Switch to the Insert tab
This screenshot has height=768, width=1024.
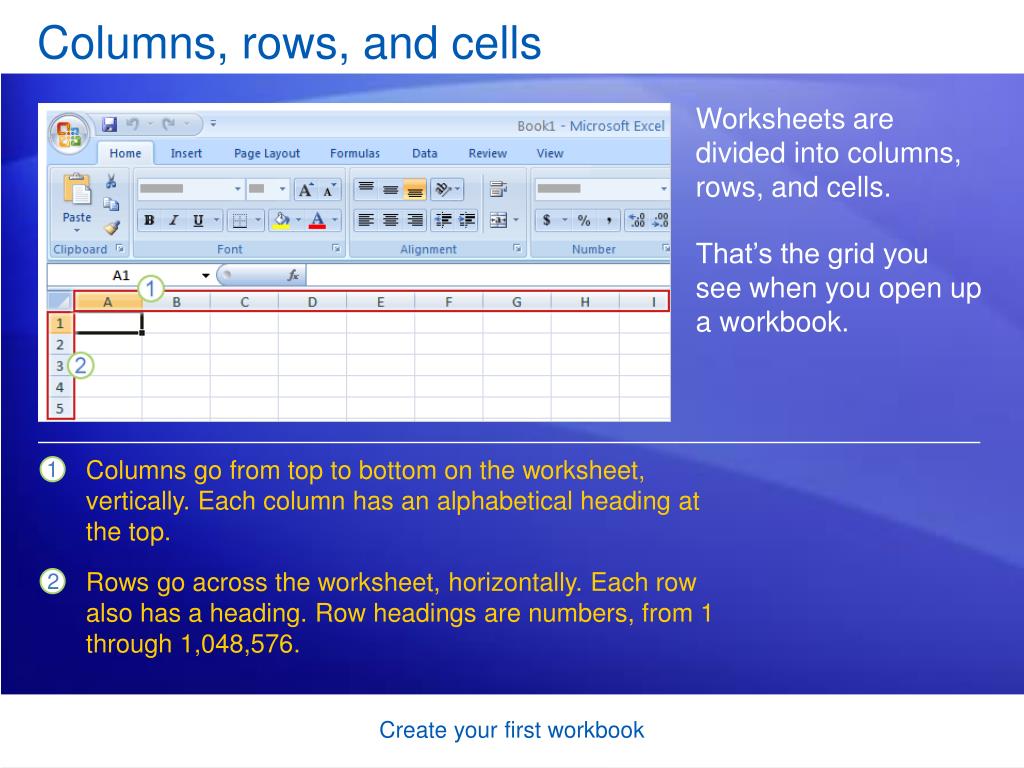pyautogui.click(x=186, y=153)
